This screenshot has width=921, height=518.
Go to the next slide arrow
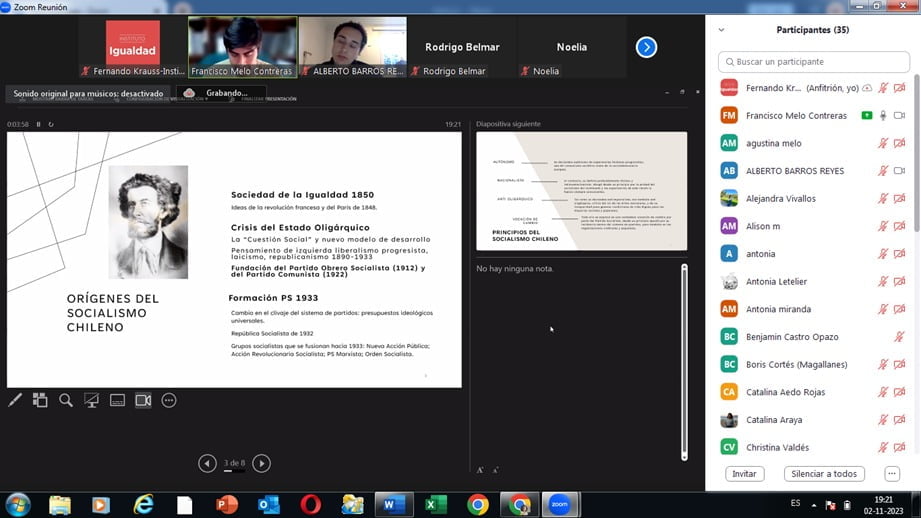point(261,463)
